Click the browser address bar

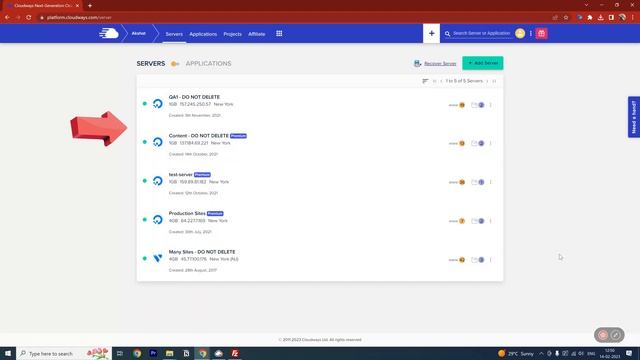tap(294, 18)
